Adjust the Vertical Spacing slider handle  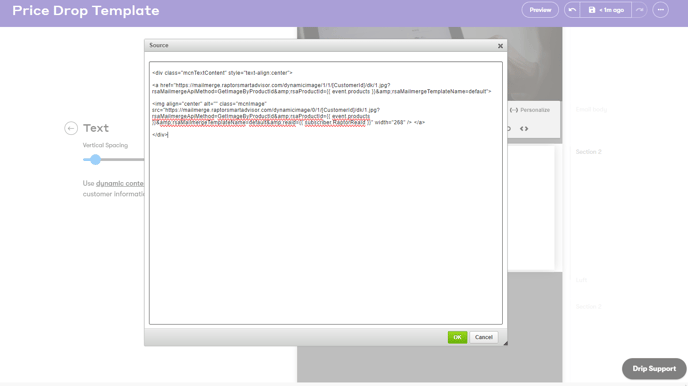point(95,160)
